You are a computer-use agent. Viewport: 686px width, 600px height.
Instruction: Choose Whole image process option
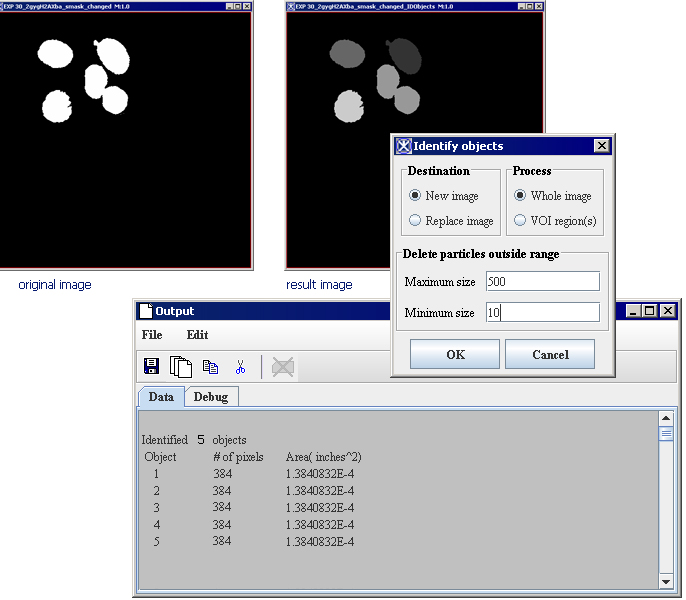click(x=520, y=196)
